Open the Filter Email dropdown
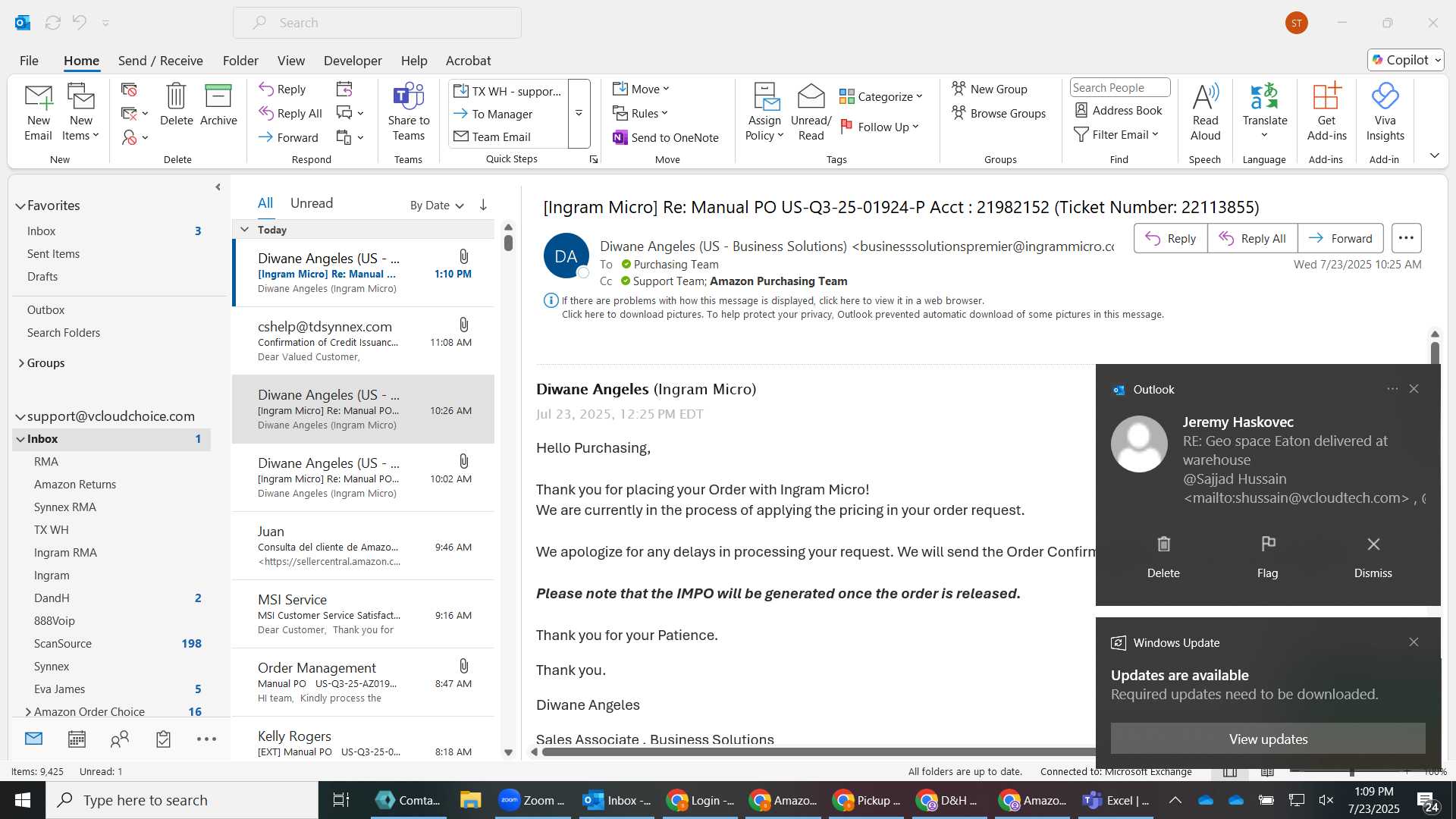The image size is (1456, 819). [1116, 134]
